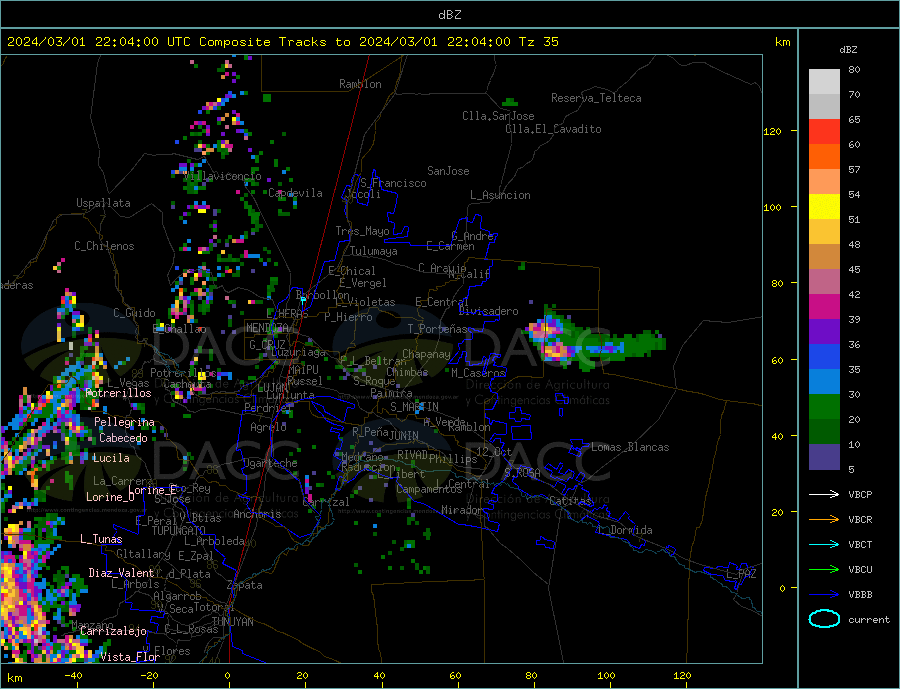Click the 'Tz 35' header value

(x=538, y=42)
